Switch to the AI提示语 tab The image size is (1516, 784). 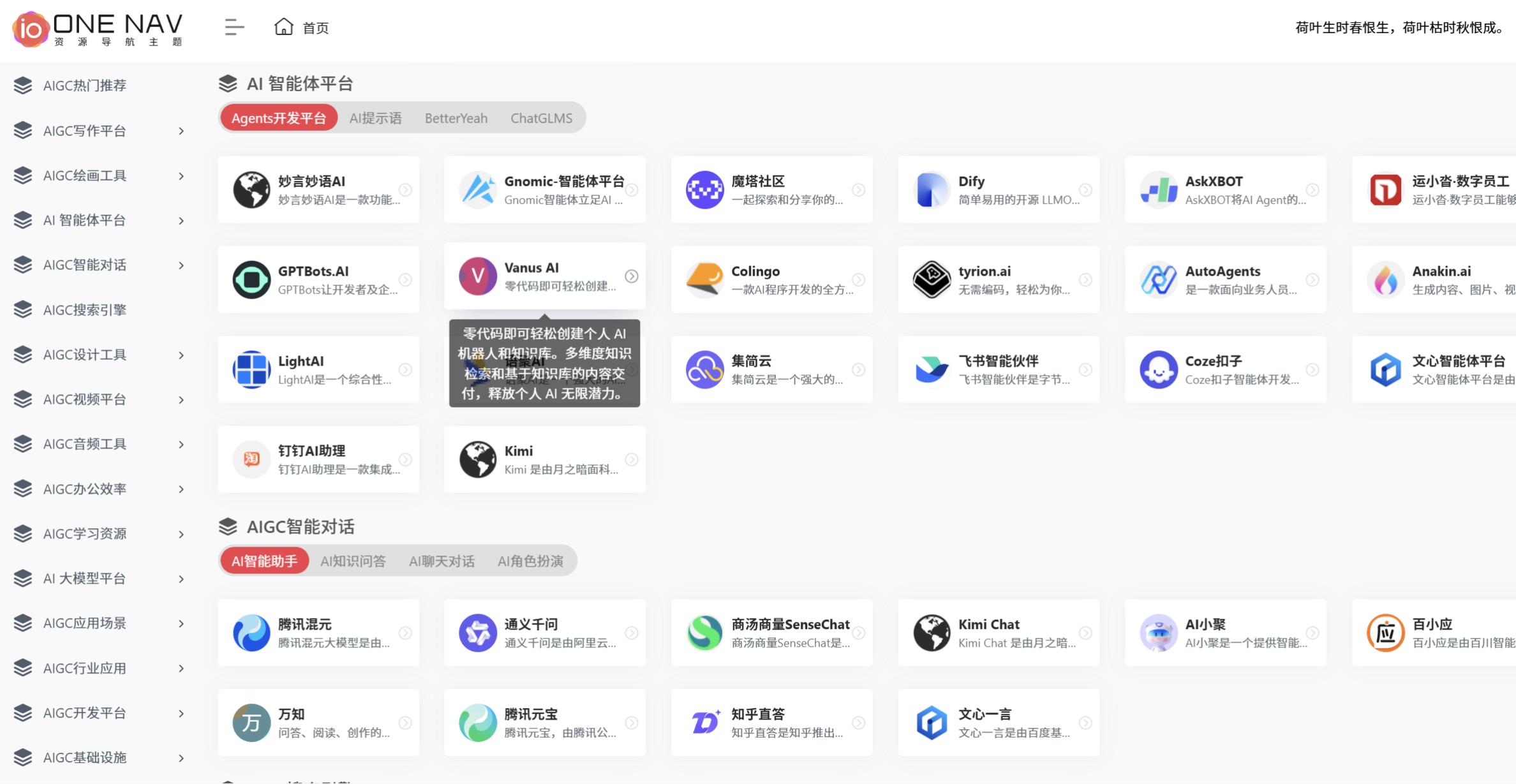(375, 118)
